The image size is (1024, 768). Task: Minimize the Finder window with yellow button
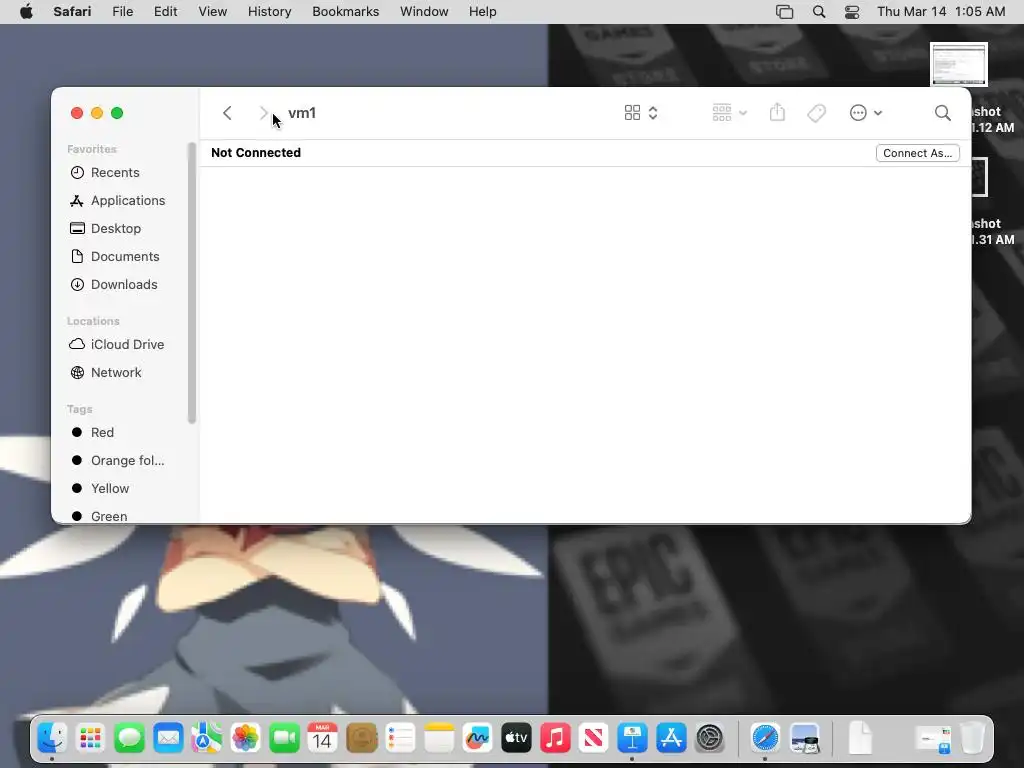pos(97,113)
